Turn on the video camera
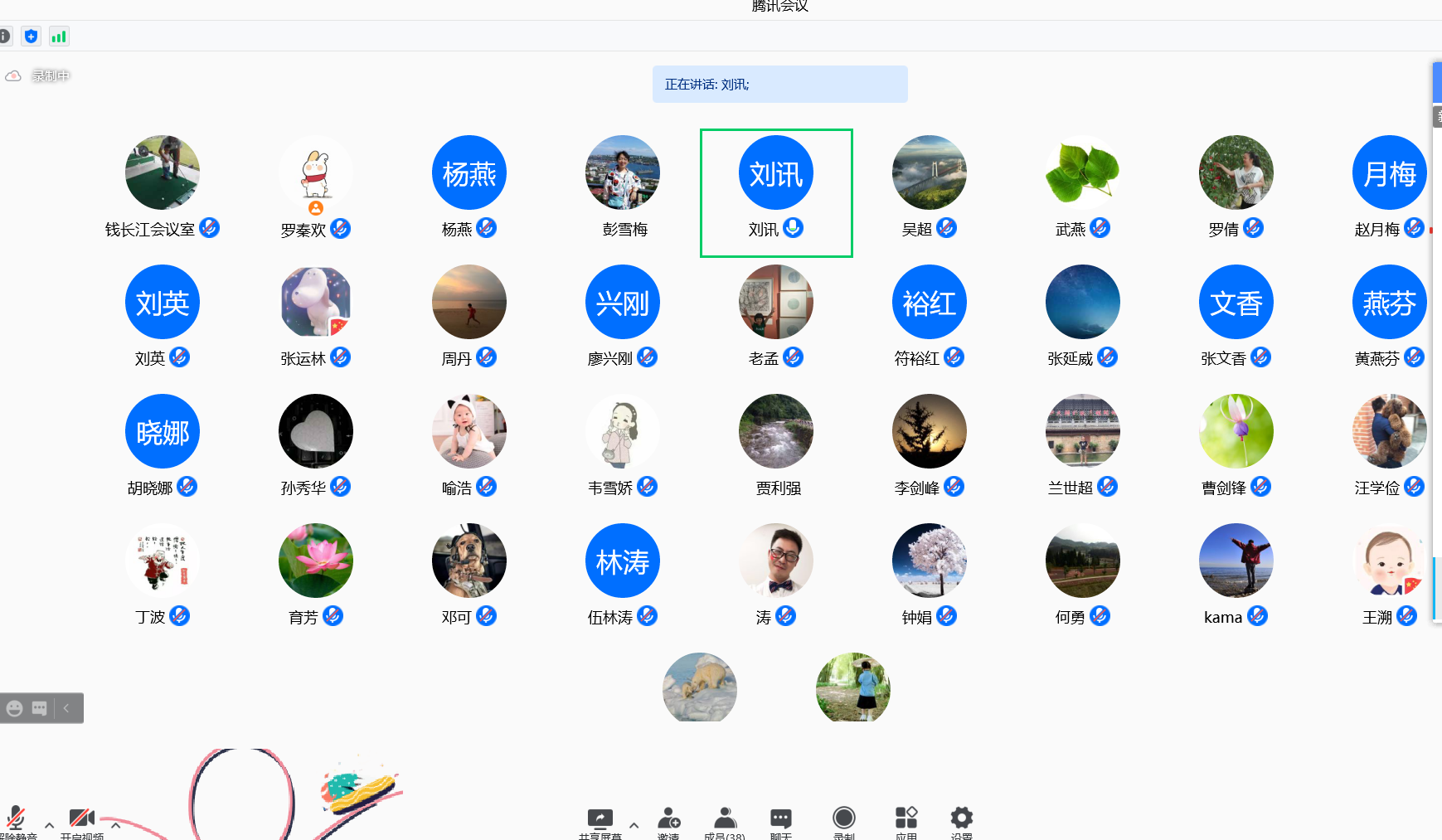 81,819
